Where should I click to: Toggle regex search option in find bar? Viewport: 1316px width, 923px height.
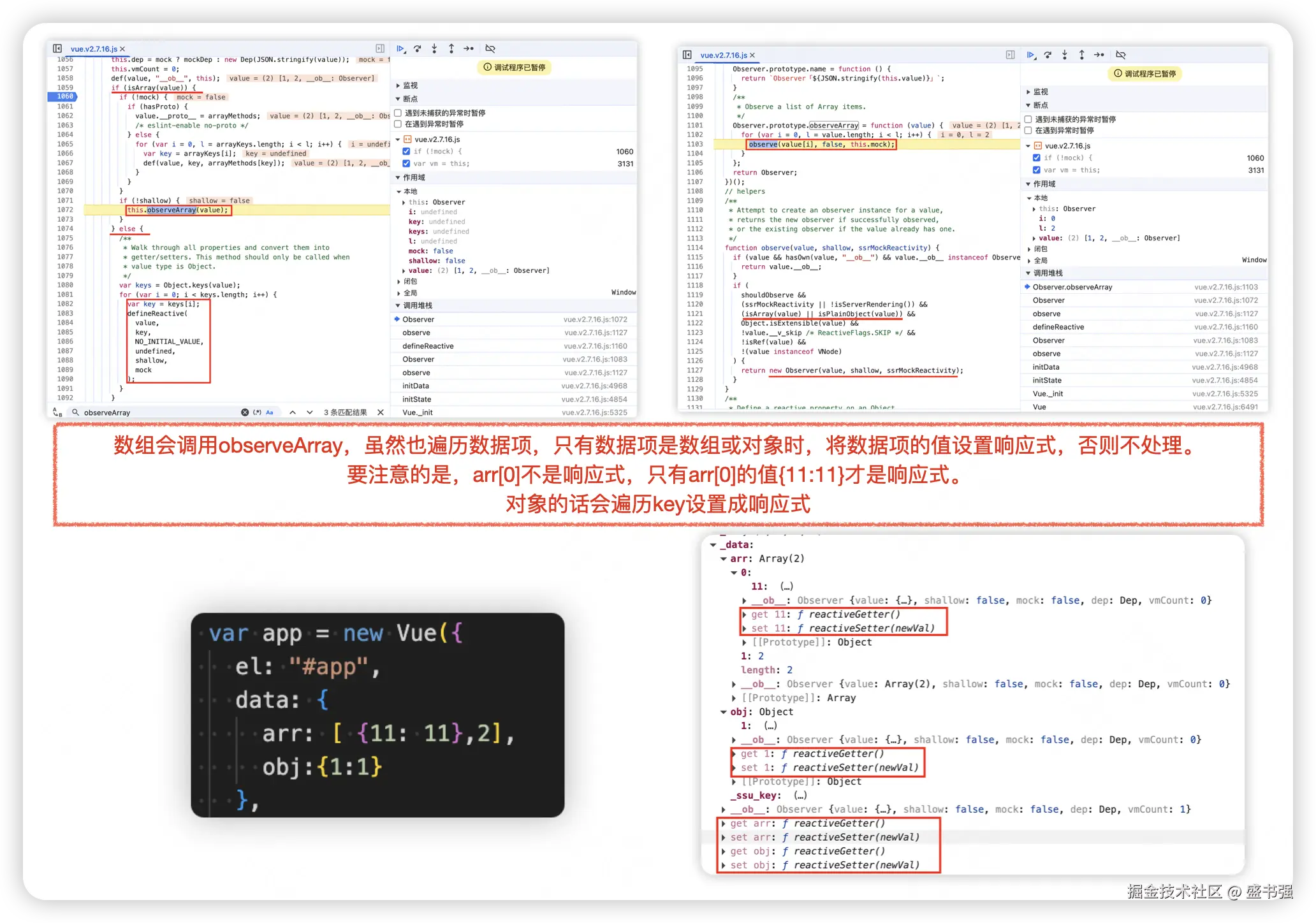coord(258,412)
